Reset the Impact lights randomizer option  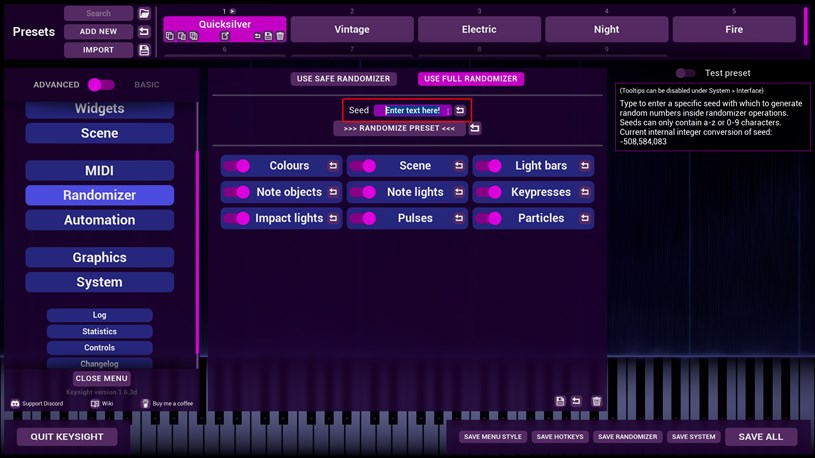333,218
